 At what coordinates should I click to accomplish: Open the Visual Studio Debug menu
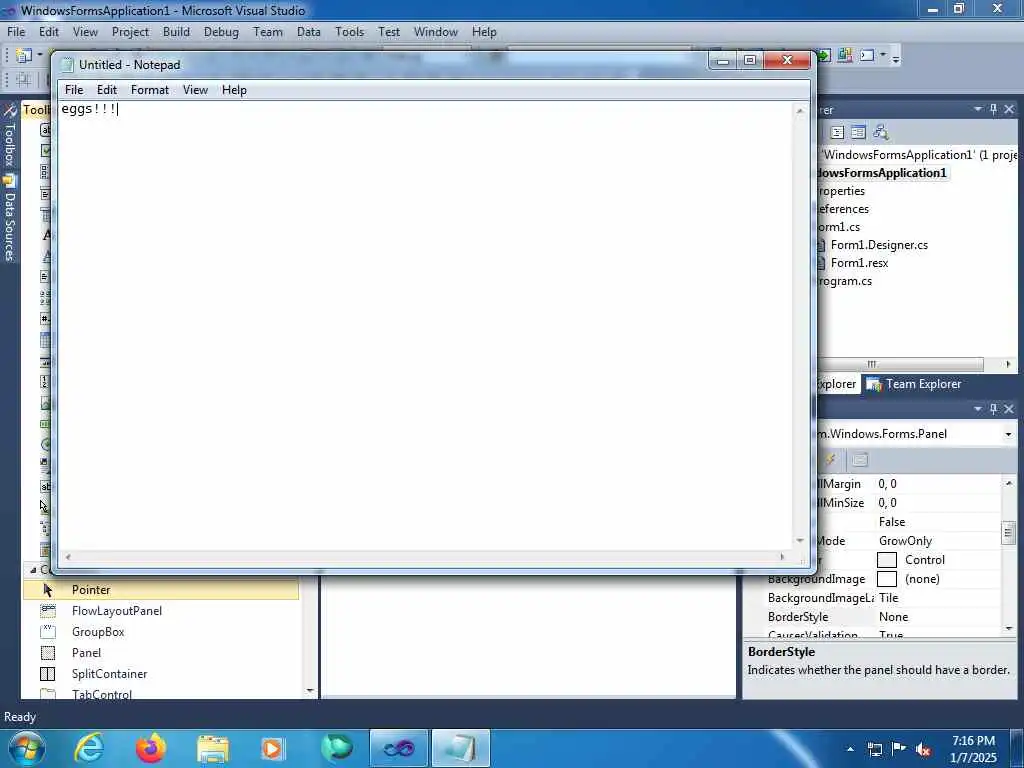click(x=221, y=32)
